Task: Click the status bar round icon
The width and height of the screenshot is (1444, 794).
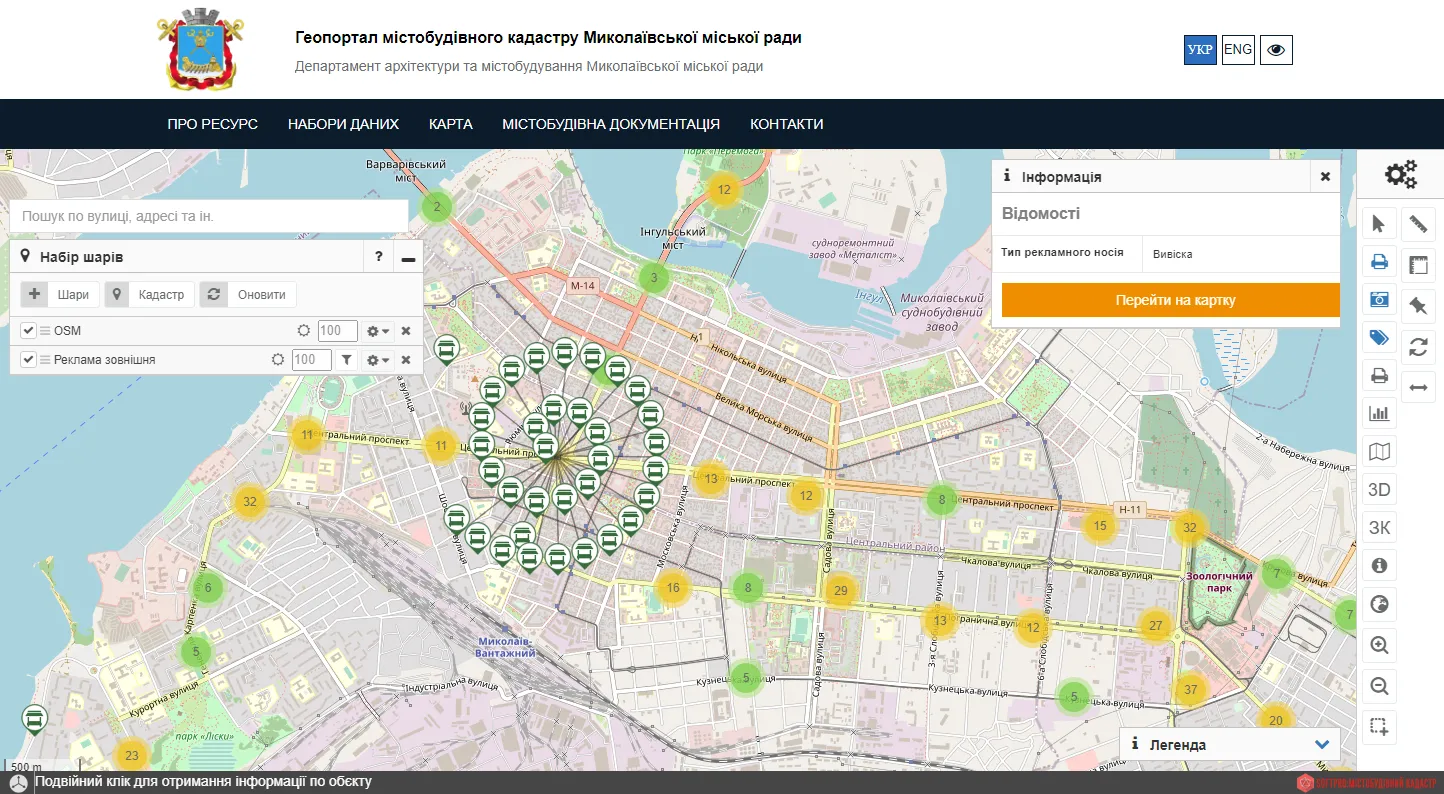Action: point(17,782)
